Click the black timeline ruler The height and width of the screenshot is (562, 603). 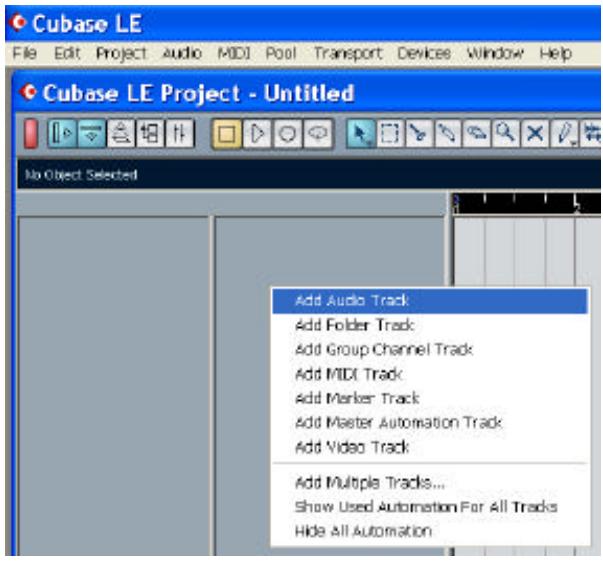click(527, 203)
